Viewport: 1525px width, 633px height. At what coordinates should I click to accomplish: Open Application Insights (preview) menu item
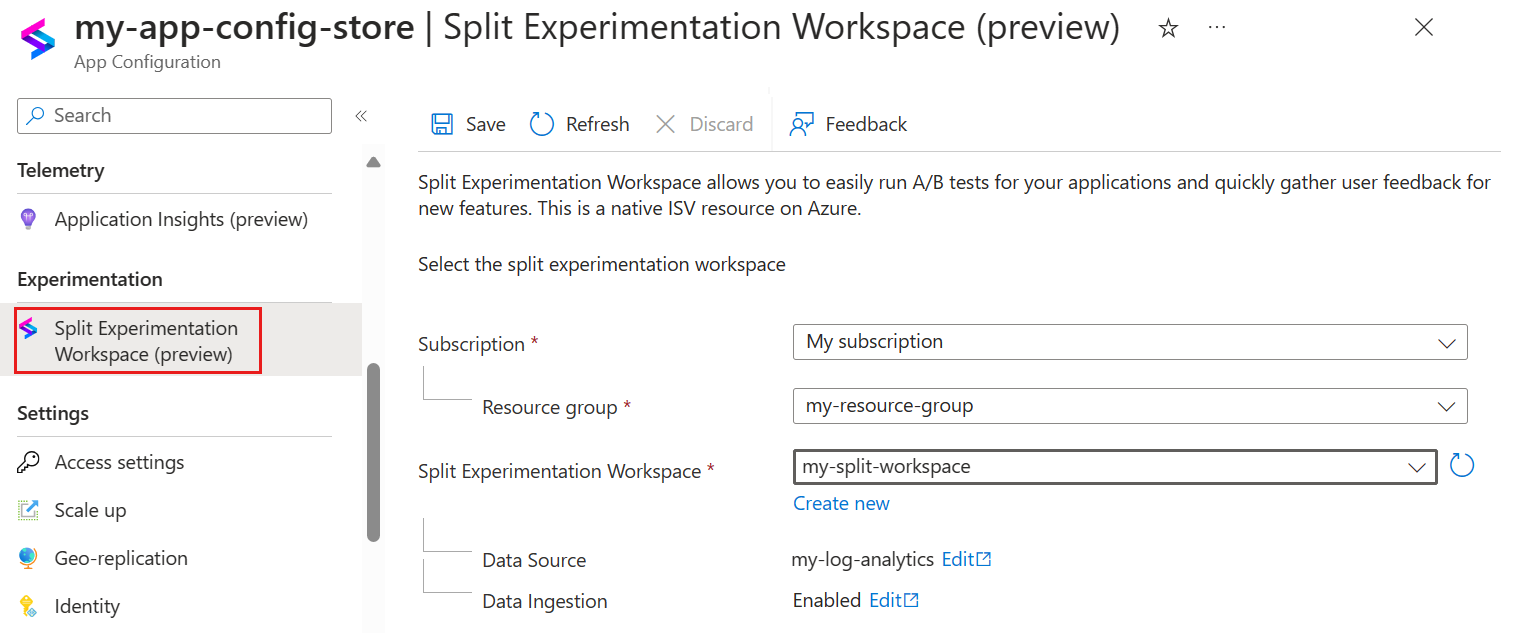181,219
